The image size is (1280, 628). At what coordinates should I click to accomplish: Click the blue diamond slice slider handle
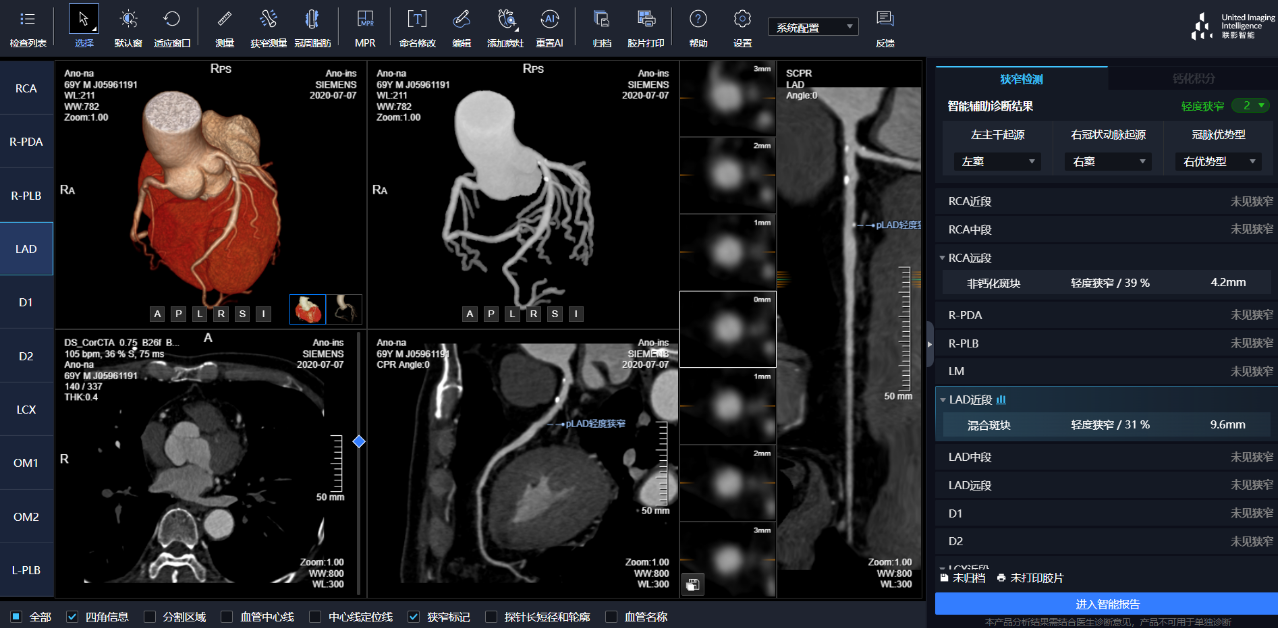pyautogui.click(x=359, y=441)
